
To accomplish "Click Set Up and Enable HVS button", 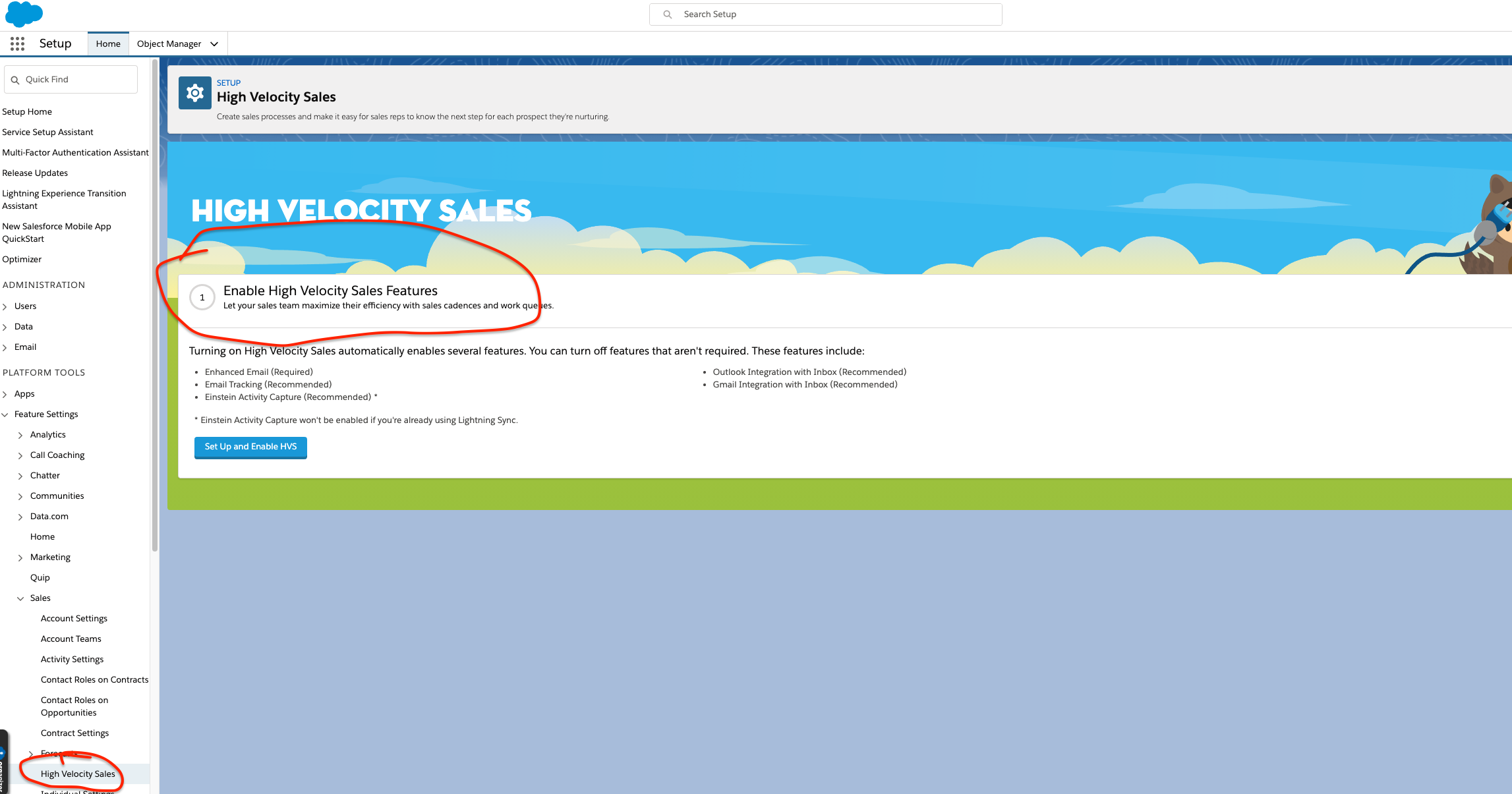I will [x=250, y=447].
